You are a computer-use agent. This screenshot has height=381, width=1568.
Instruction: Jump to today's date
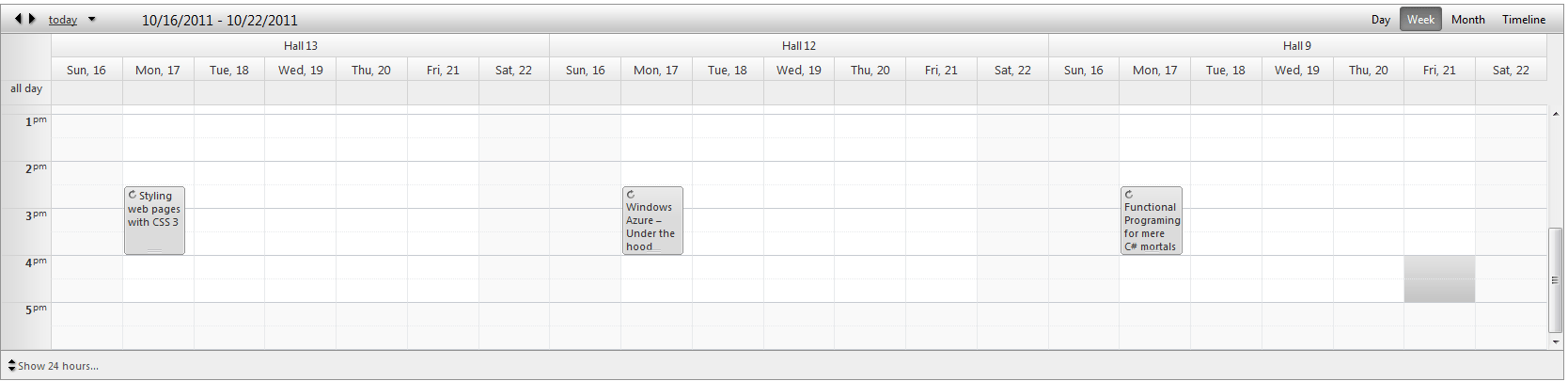point(63,20)
